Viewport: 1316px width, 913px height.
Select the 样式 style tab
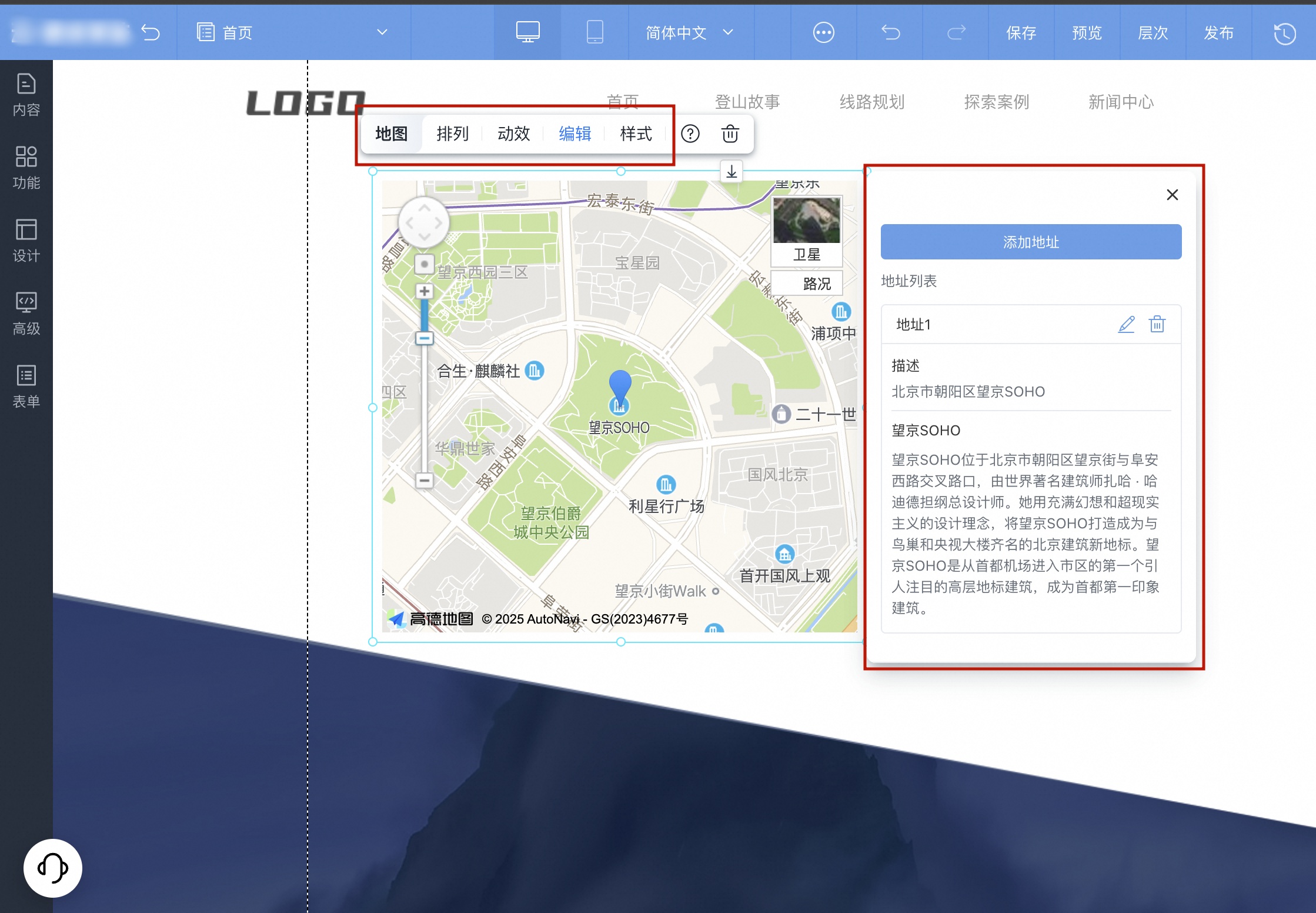click(x=636, y=134)
